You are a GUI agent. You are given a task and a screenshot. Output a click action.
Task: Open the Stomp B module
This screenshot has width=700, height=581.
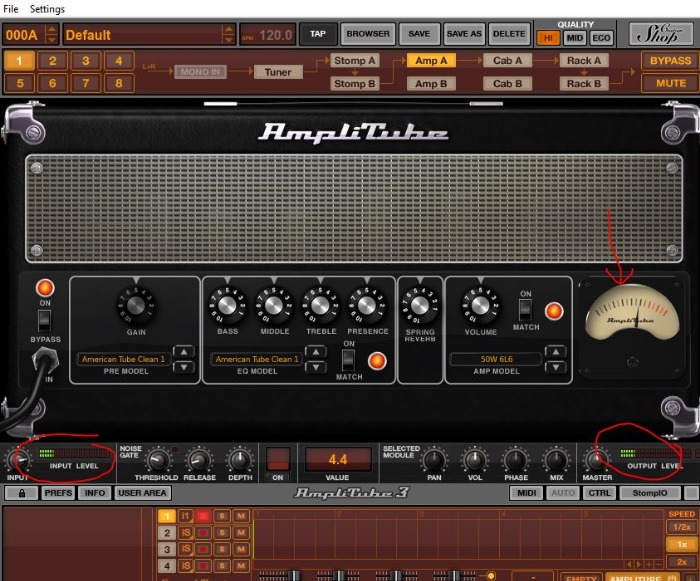coord(355,84)
